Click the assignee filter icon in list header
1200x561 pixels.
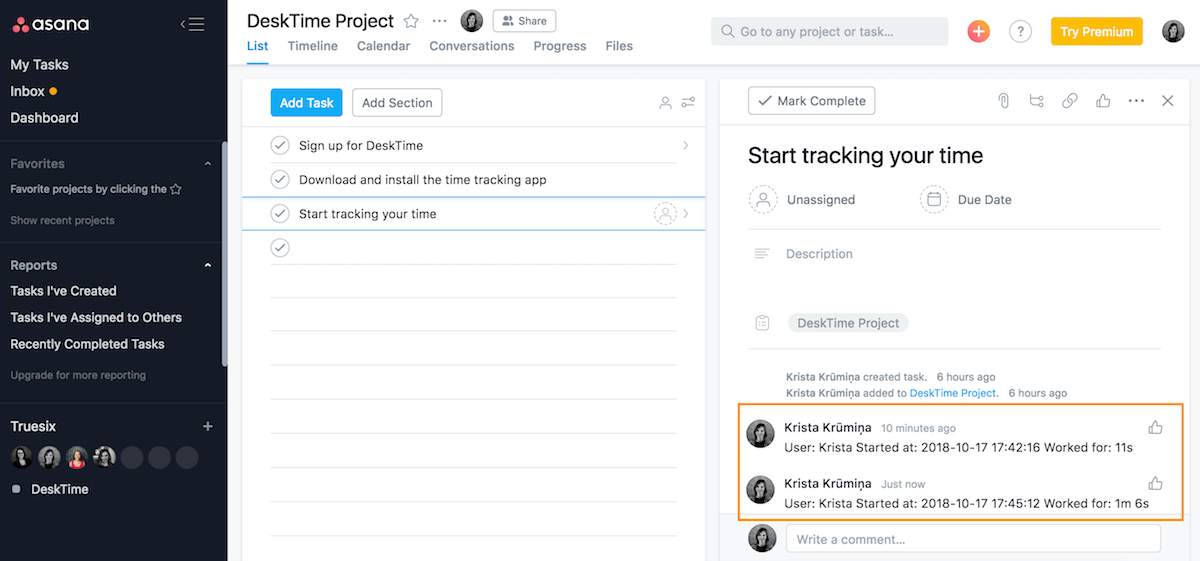665,103
